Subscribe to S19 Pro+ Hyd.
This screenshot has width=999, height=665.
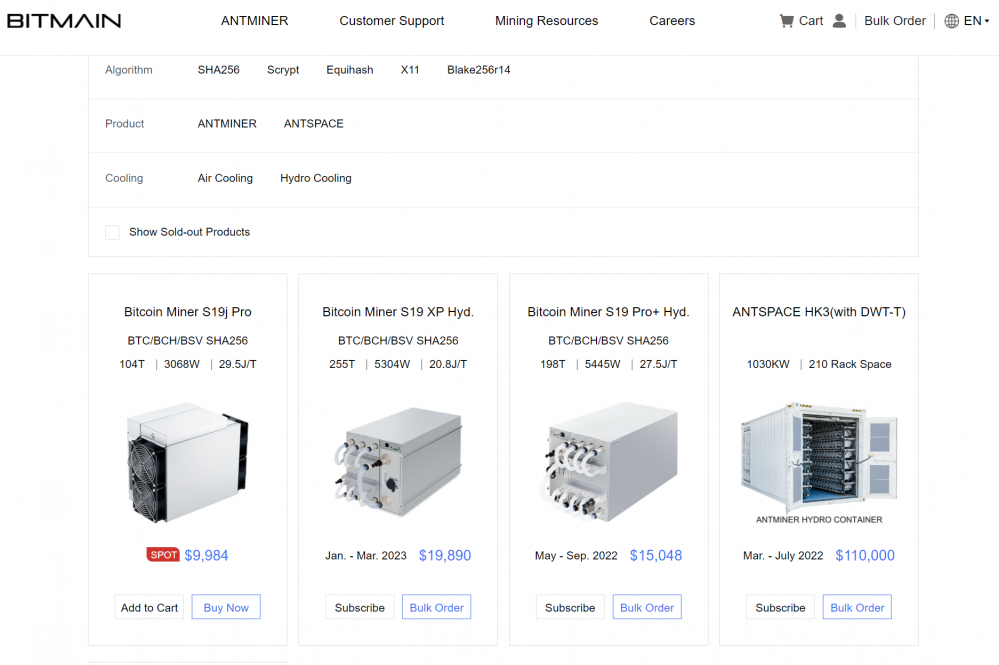[x=570, y=607]
